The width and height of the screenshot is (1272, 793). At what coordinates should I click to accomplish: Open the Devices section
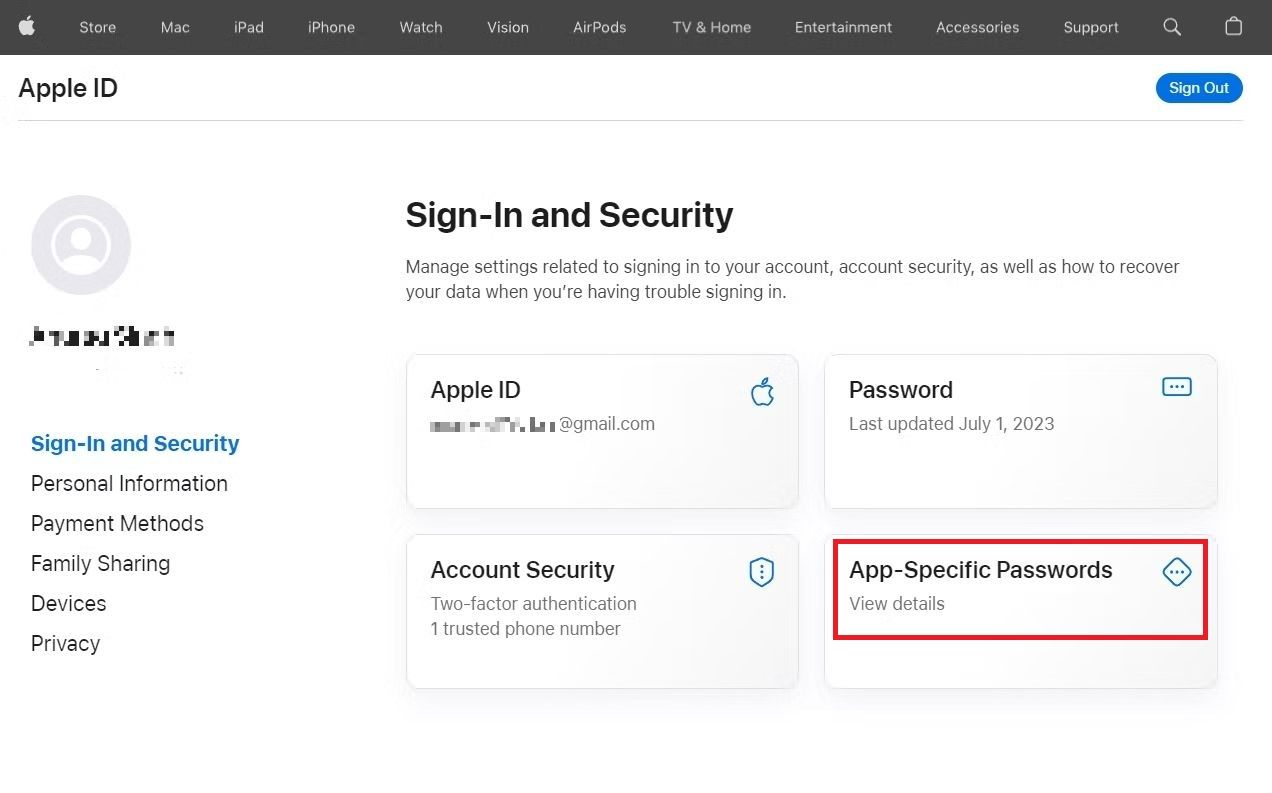tap(68, 603)
